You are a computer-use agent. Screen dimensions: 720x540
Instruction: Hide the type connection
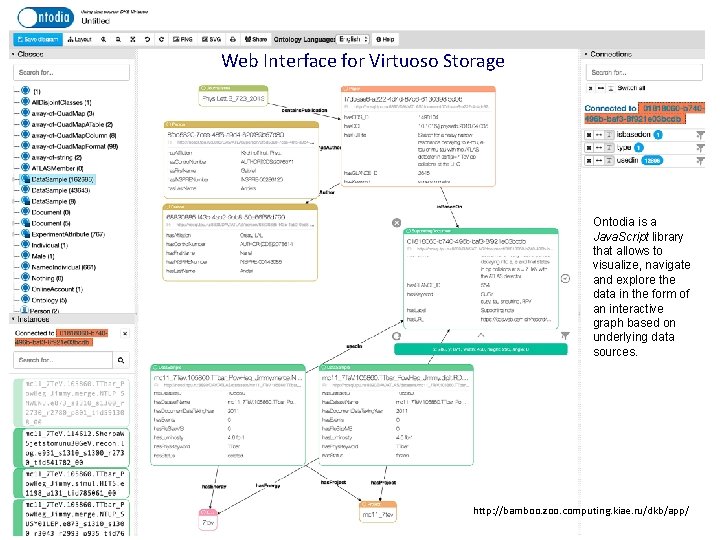[589, 147]
